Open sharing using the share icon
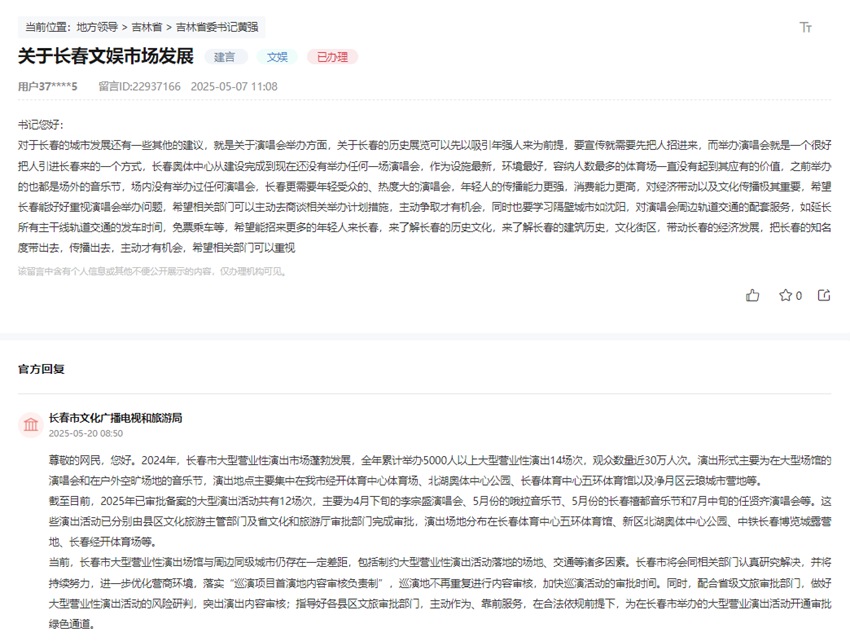Screen dimensions: 850x641 click(823, 295)
